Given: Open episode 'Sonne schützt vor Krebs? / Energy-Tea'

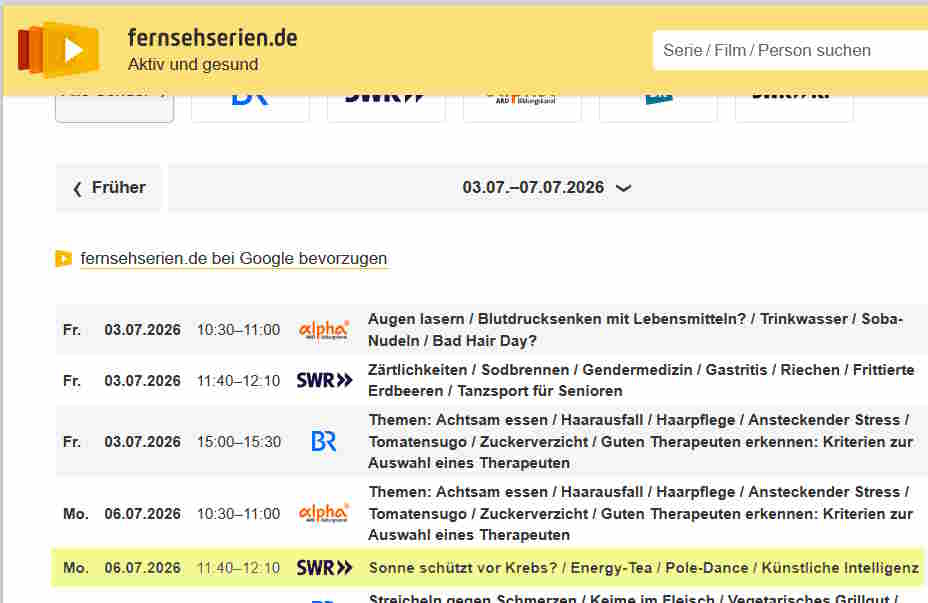Looking at the screenshot, I should click(643, 568).
